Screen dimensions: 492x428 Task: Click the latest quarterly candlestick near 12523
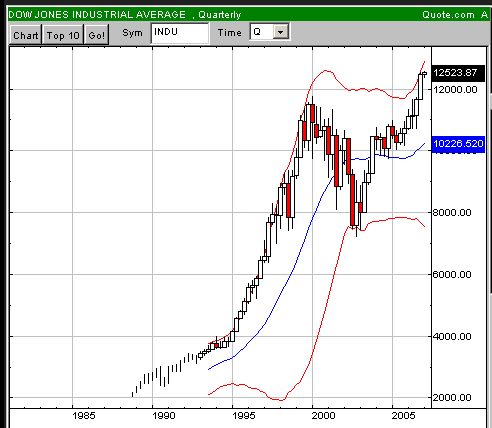coord(425,74)
